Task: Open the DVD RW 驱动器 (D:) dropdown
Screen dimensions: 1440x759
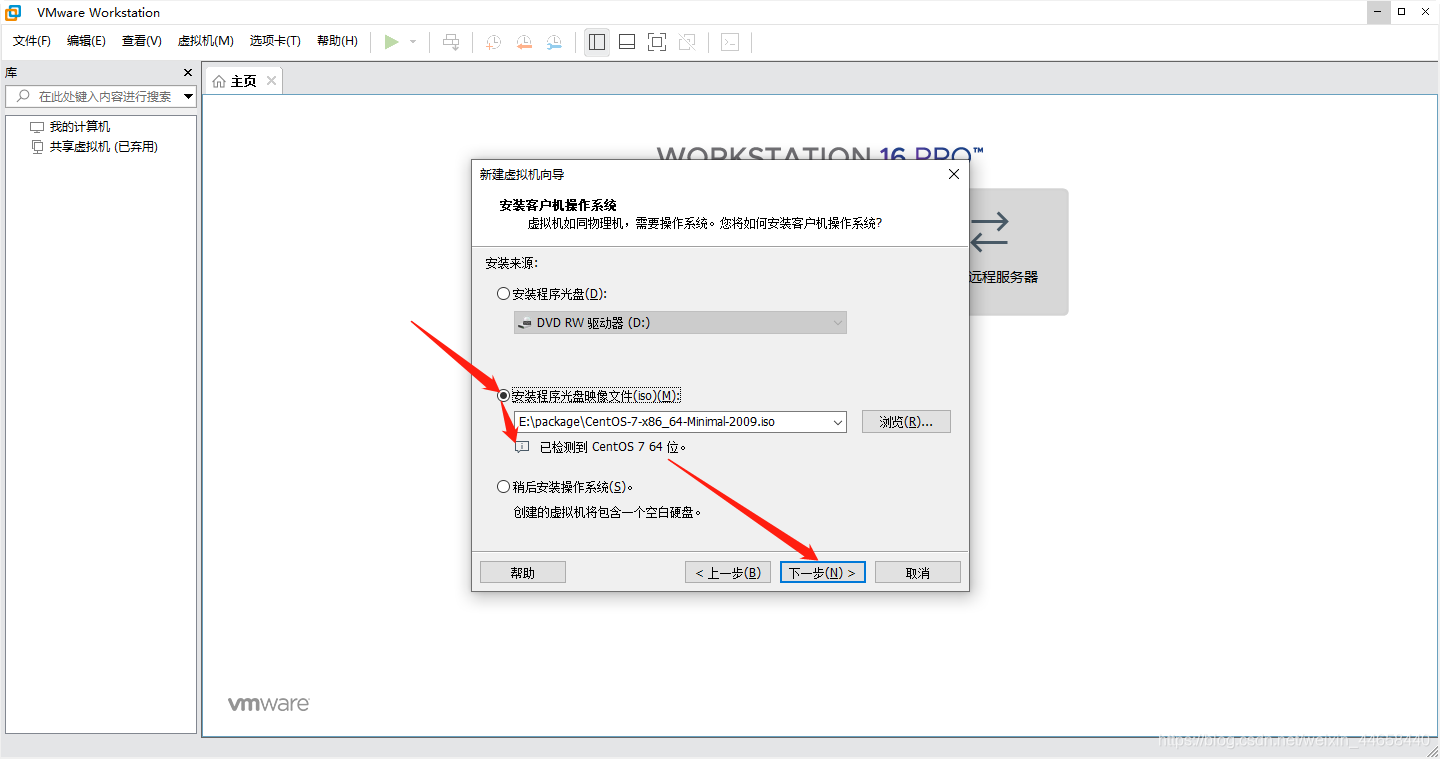Action: (x=680, y=323)
